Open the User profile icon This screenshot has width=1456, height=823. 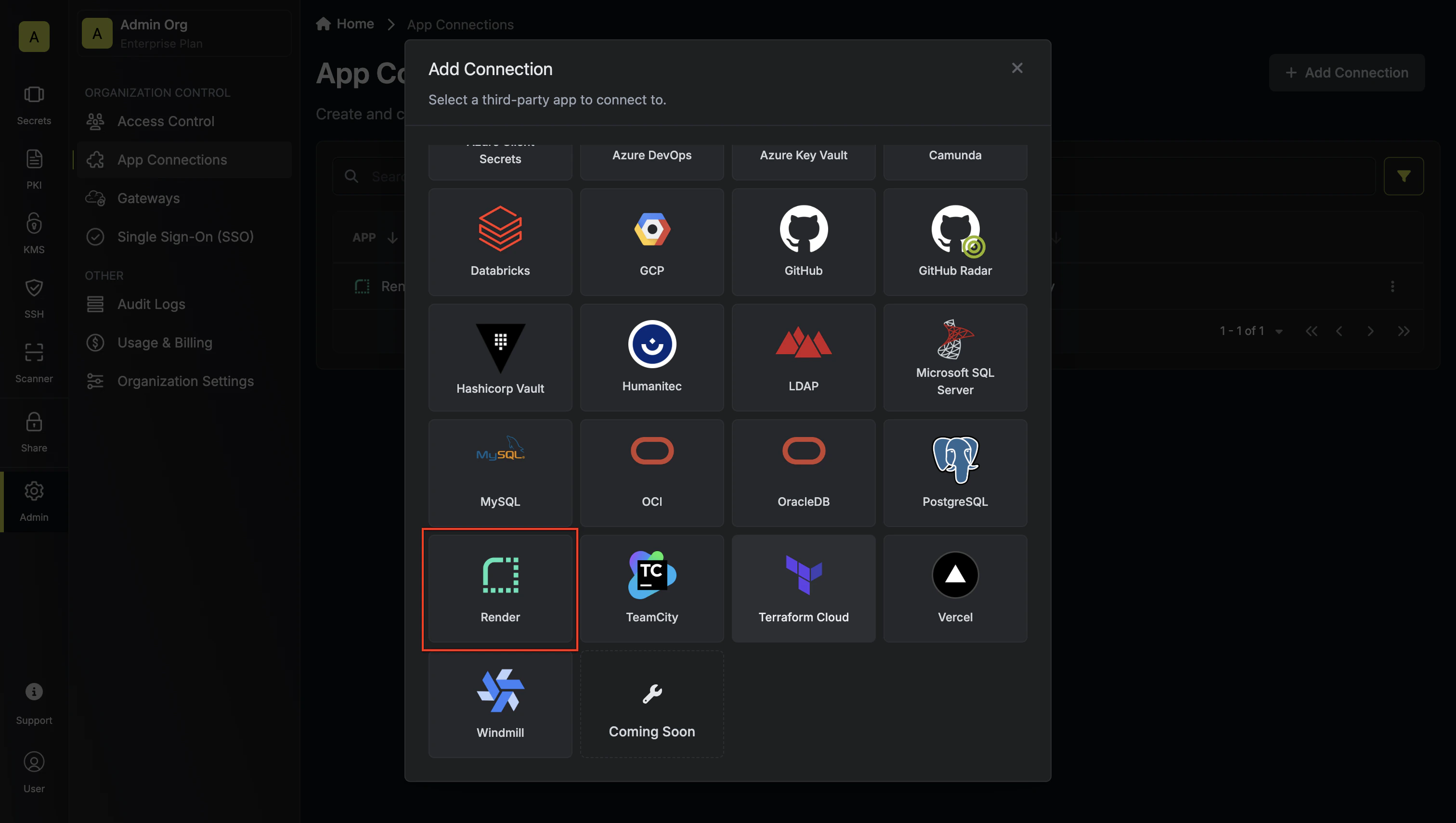click(34, 772)
